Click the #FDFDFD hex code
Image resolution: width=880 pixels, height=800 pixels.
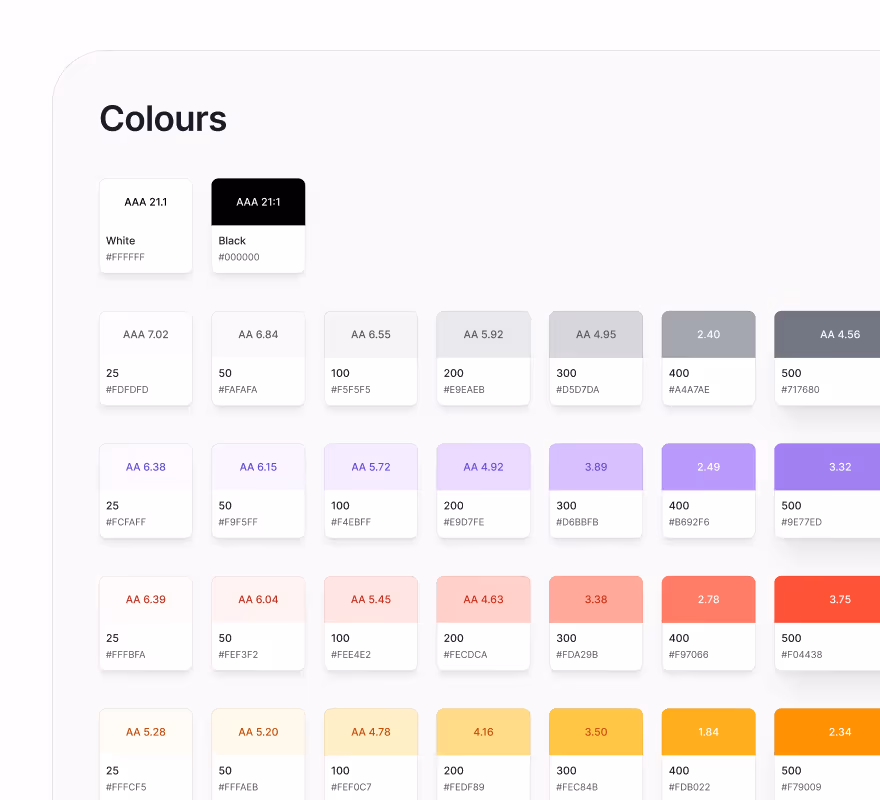[x=127, y=390]
